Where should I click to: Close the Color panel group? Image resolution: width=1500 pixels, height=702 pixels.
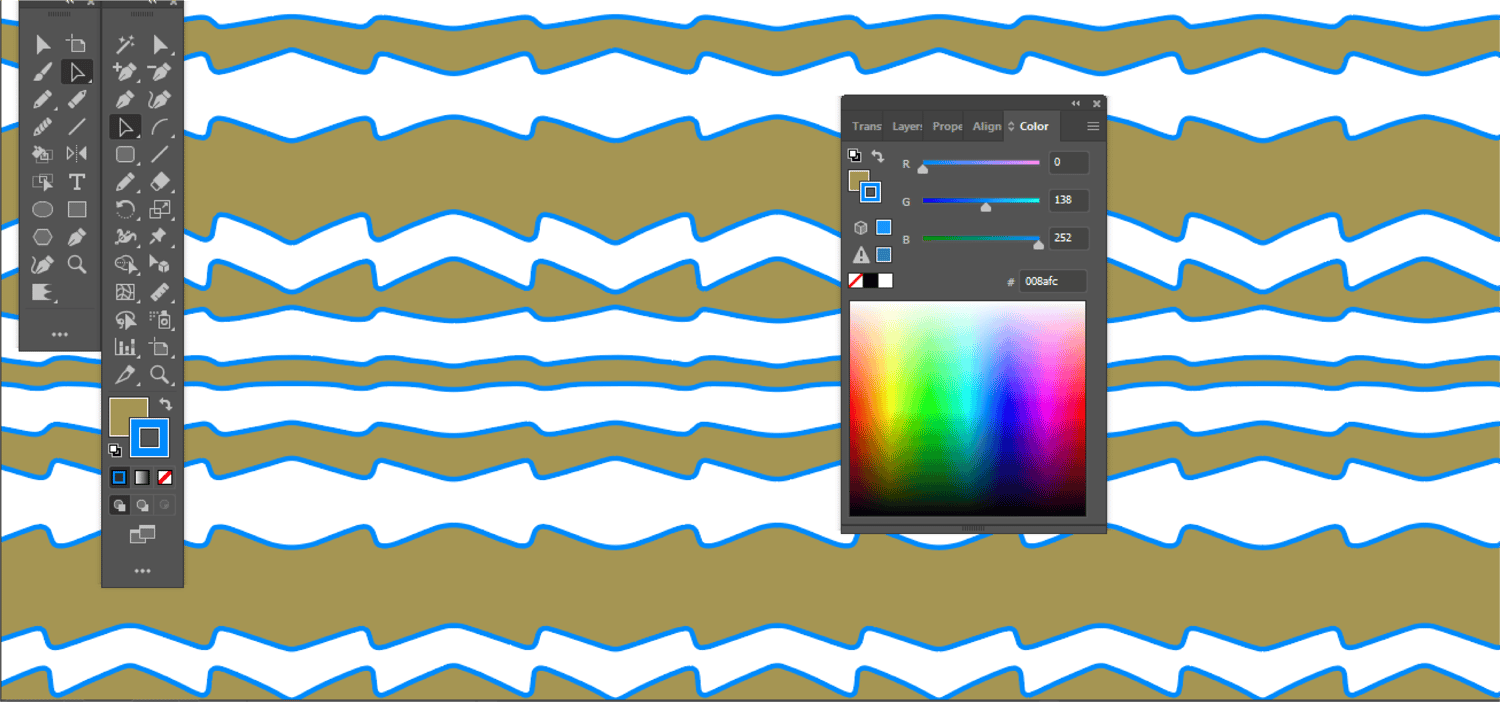coord(1097,103)
